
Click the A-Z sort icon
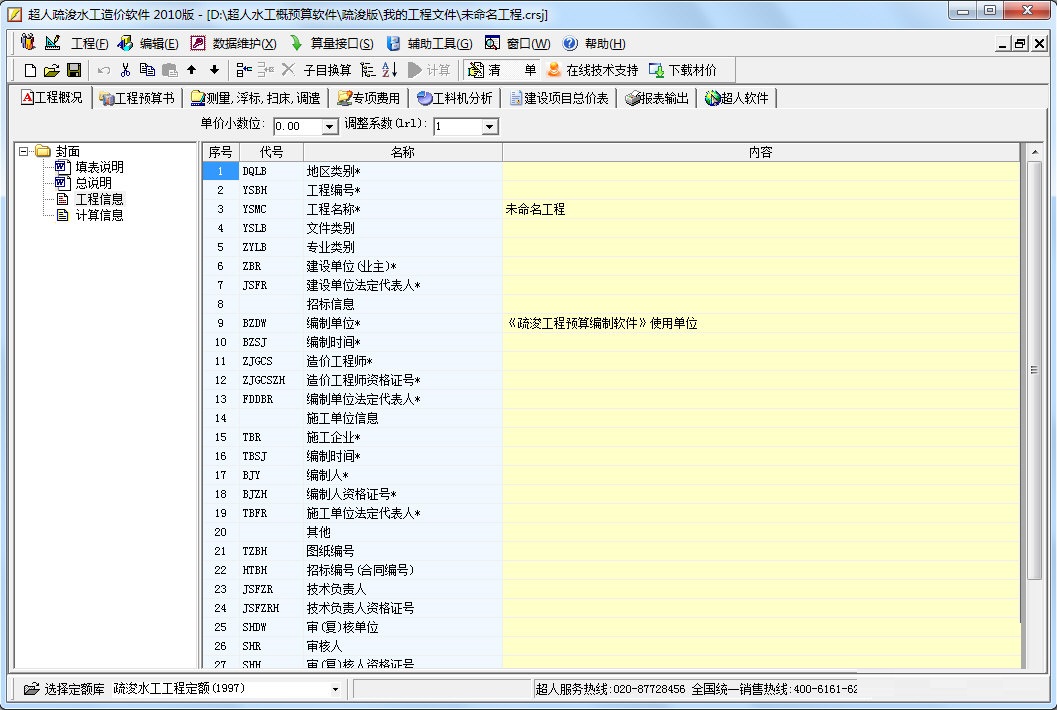[x=390, y=69]
